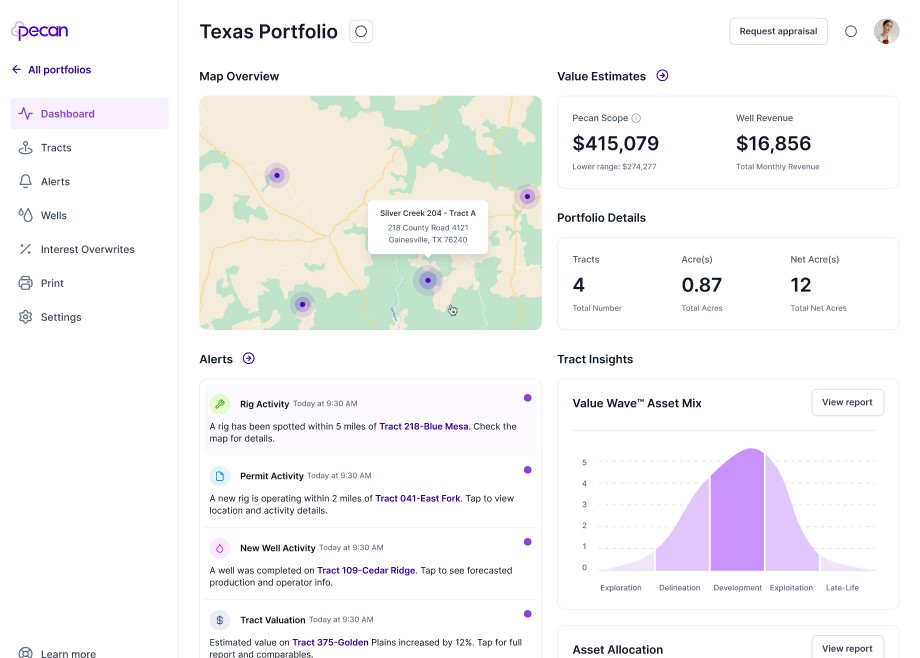This screenshot has height=658, width=920.
Task: Click the Rig Activity alert title
Action: pos(265,404)
